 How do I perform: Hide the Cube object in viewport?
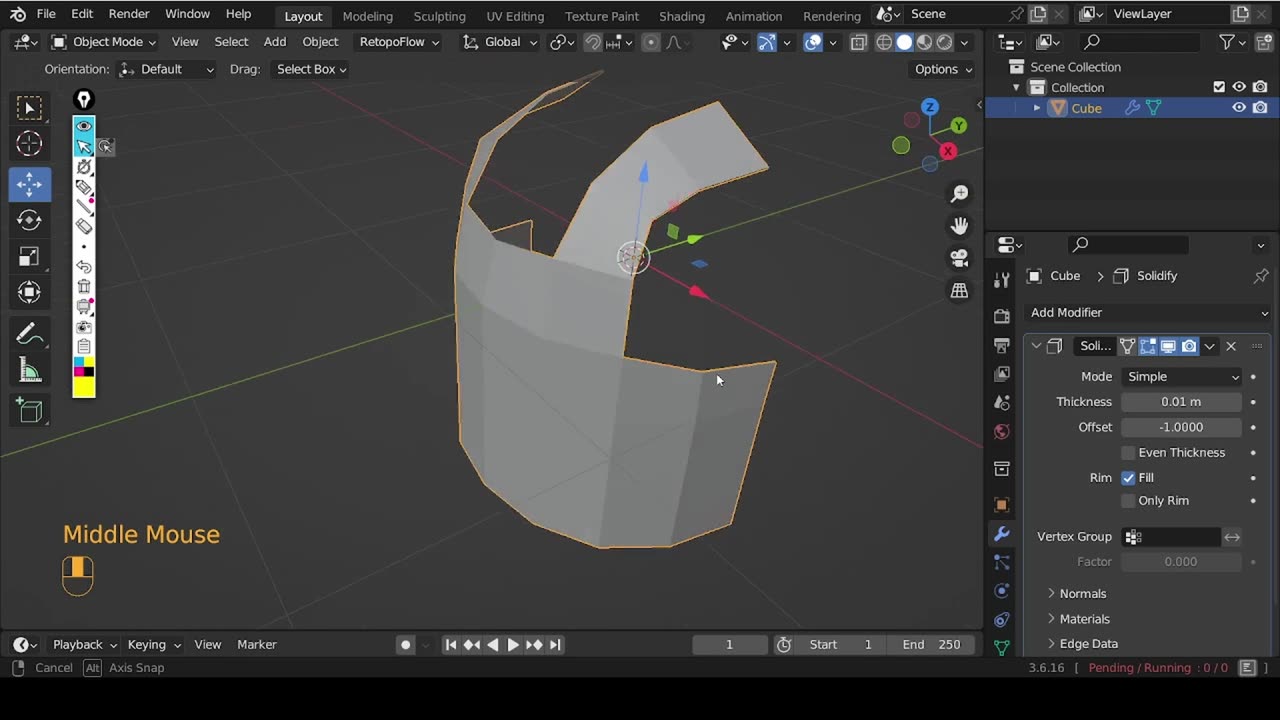point(1239,108)
